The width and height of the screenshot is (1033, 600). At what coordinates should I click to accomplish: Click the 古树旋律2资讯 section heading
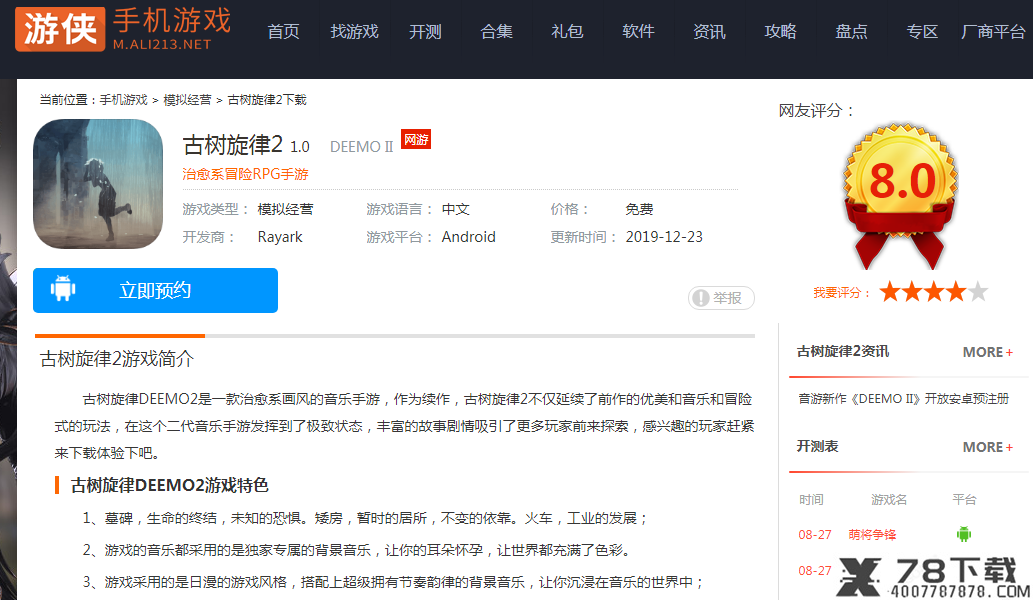[843, 352]
